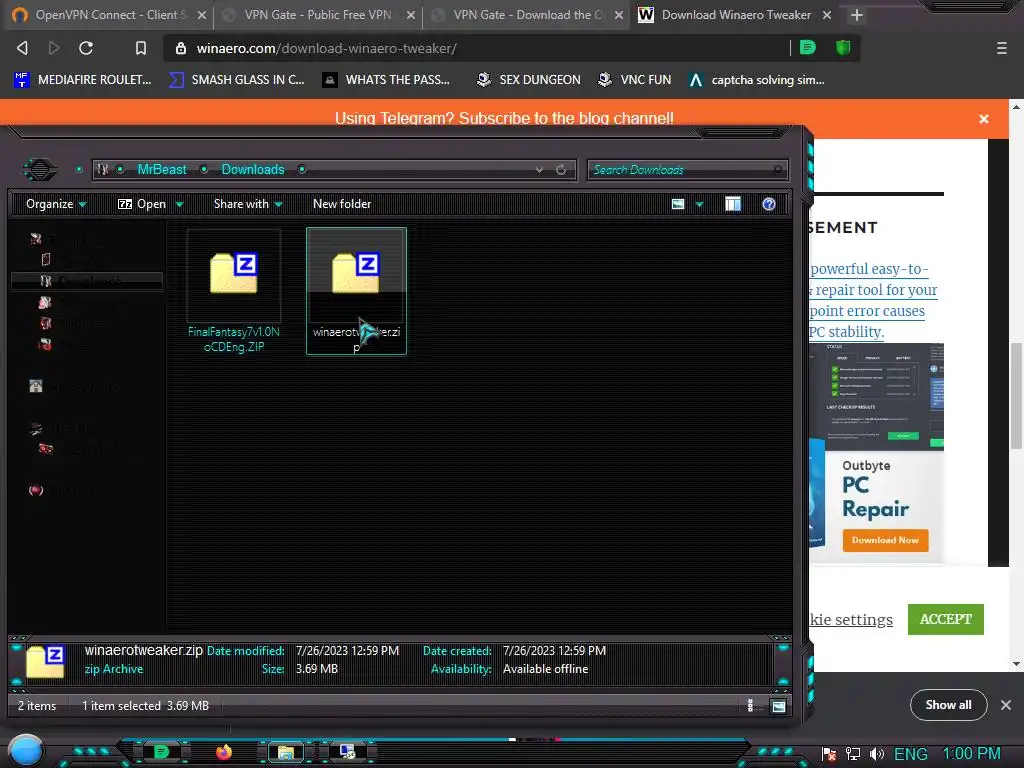Accept cookies with ACCEPT button
Viewport: 1024px width, 768px height.
[x=946, y=619]
